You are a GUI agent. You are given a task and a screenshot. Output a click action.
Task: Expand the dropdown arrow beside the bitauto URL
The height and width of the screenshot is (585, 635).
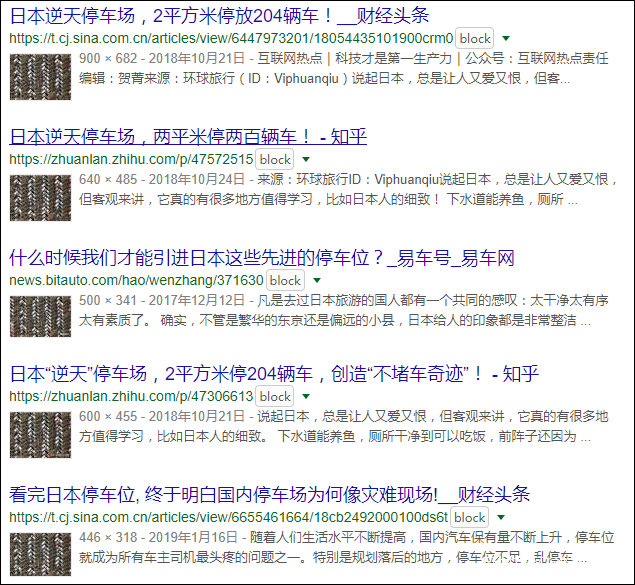click(317, 281)
